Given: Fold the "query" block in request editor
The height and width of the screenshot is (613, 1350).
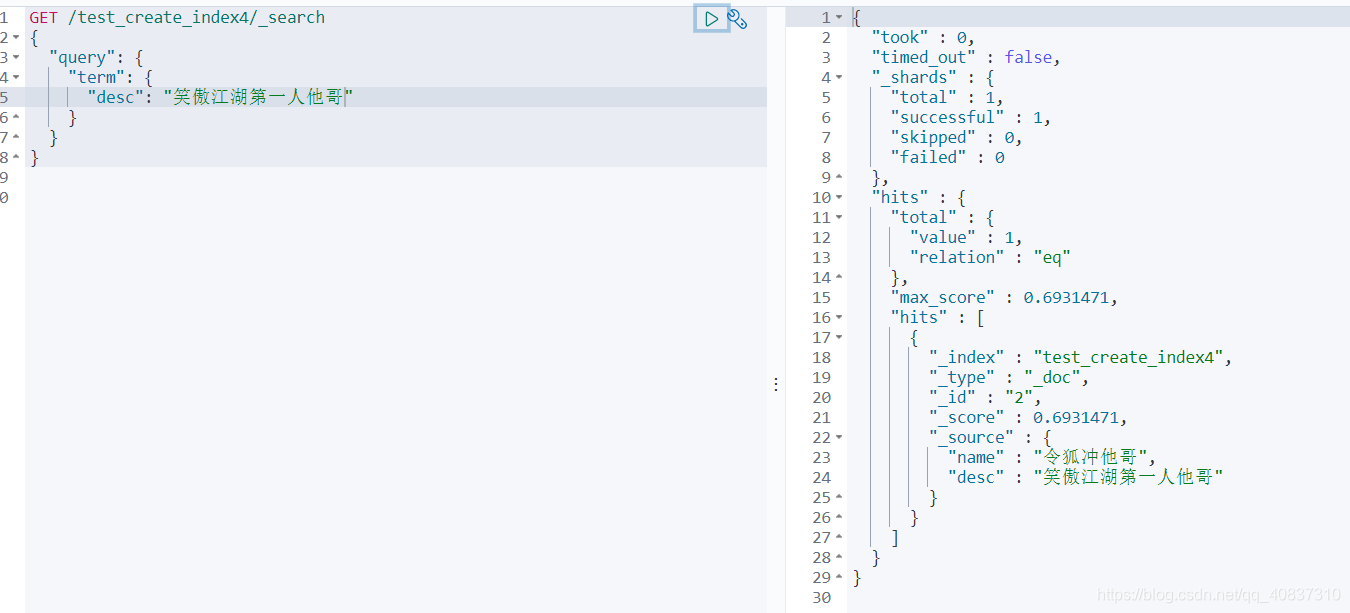Looking at the screenshot, I should click(x=16, y=57).
